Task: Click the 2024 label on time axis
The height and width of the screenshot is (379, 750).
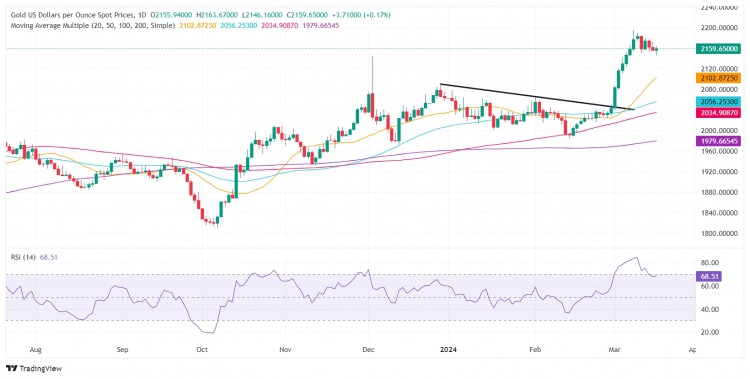Action: coord(449,350)
